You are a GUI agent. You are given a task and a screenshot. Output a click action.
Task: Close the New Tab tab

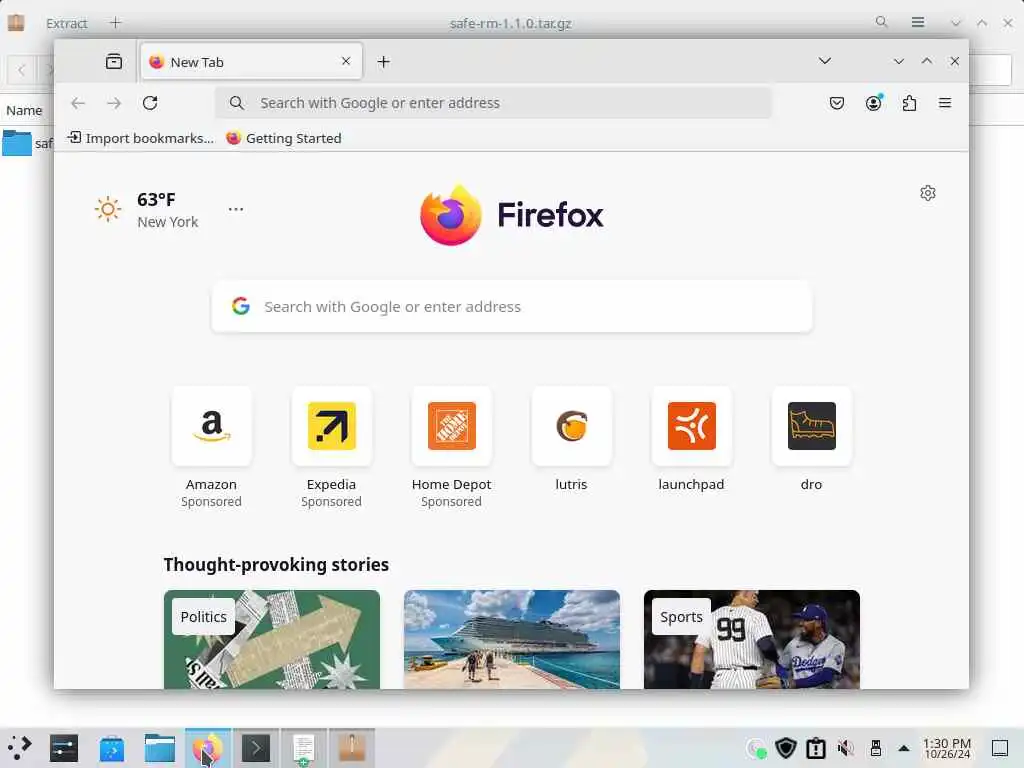tap(346, 61)
